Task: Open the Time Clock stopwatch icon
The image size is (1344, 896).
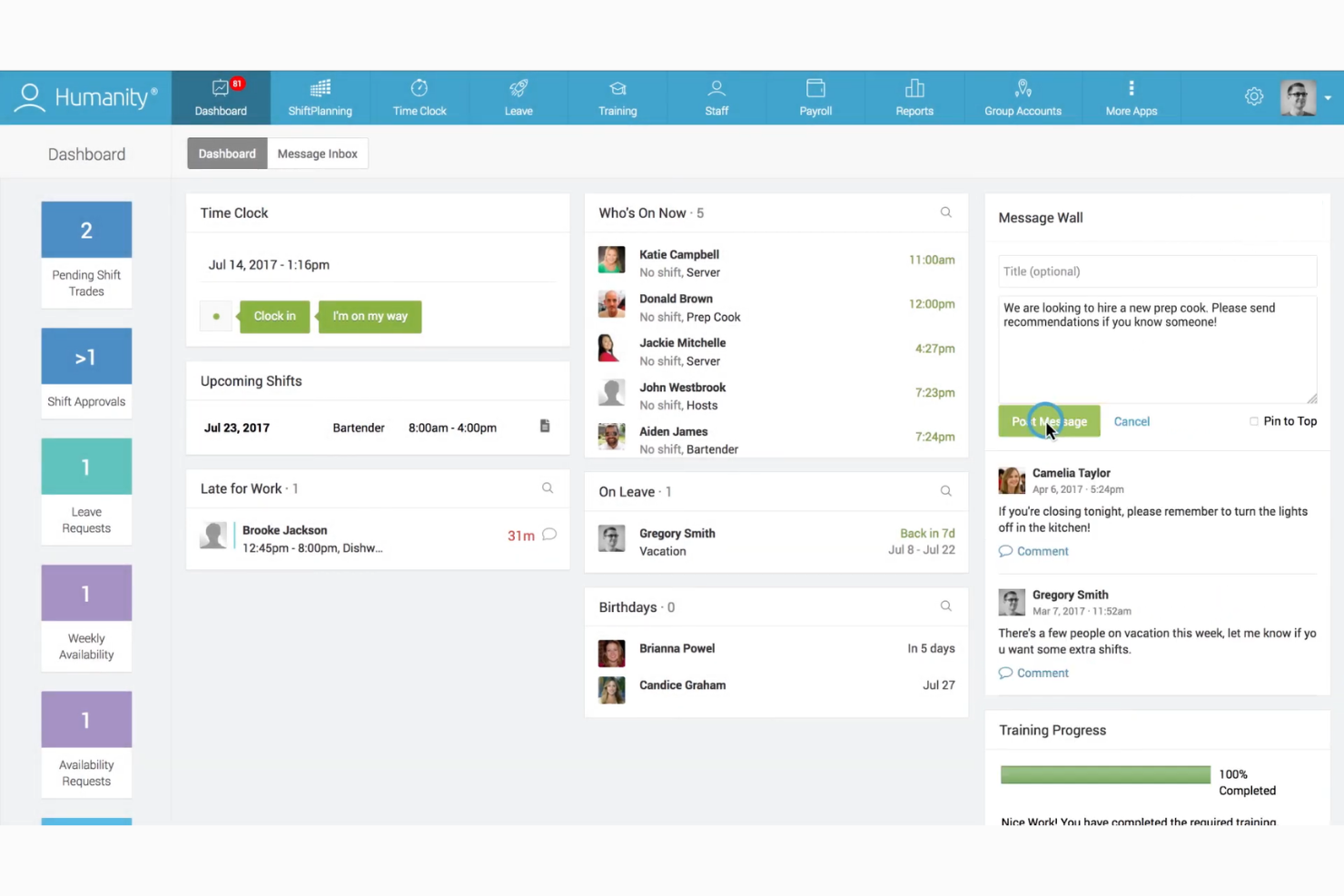Action: click(x=419, y=88)
